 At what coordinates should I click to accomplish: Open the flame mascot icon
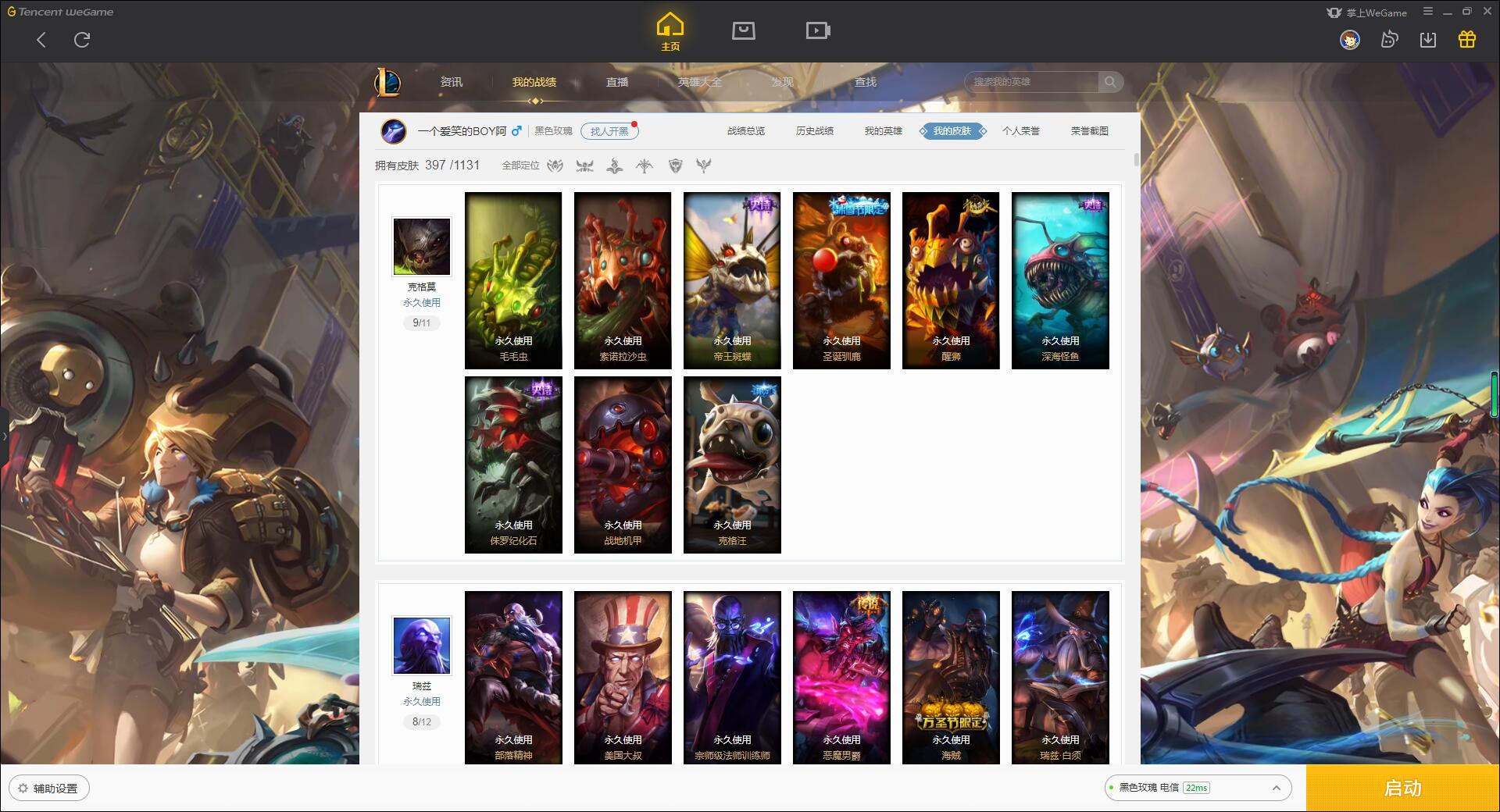coord(1389,39)
